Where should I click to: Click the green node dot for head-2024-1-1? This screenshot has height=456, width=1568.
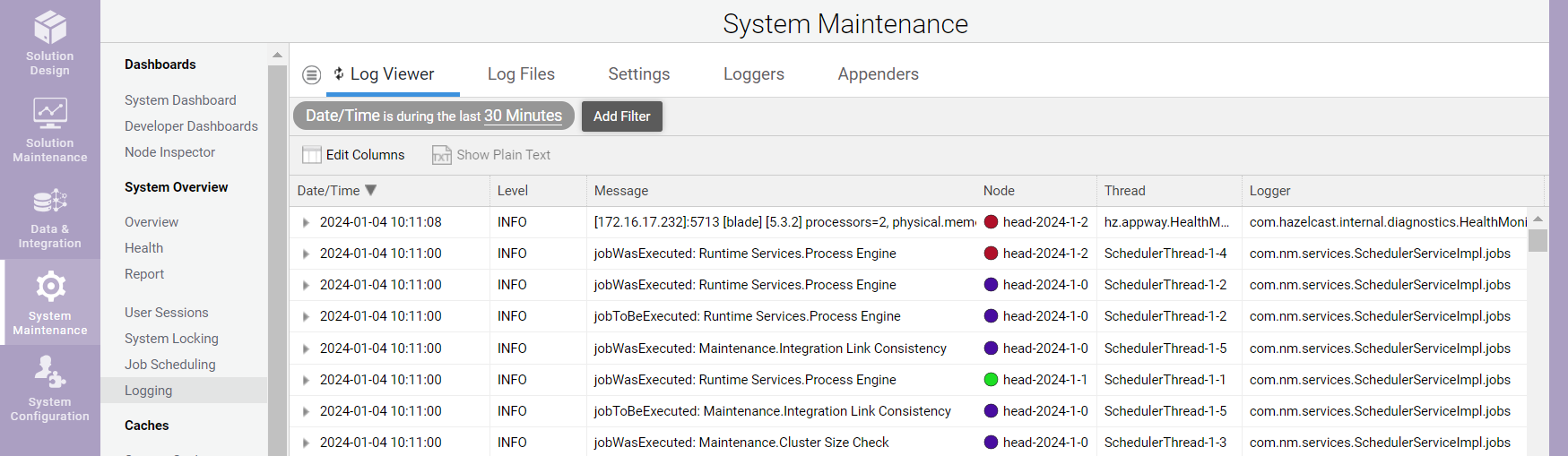991,380
